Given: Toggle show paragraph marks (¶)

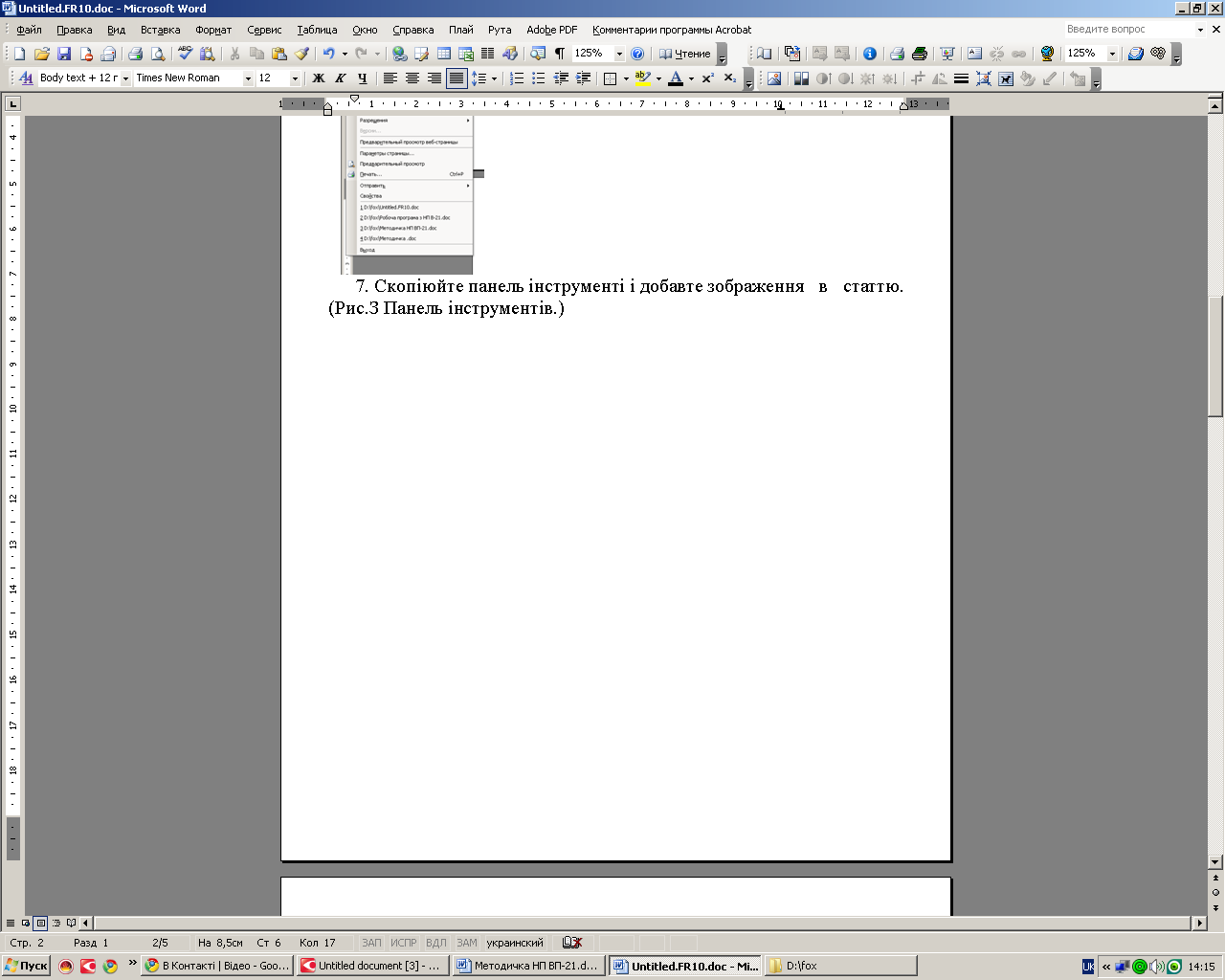Looking at the screenshot, I should 560,54.
